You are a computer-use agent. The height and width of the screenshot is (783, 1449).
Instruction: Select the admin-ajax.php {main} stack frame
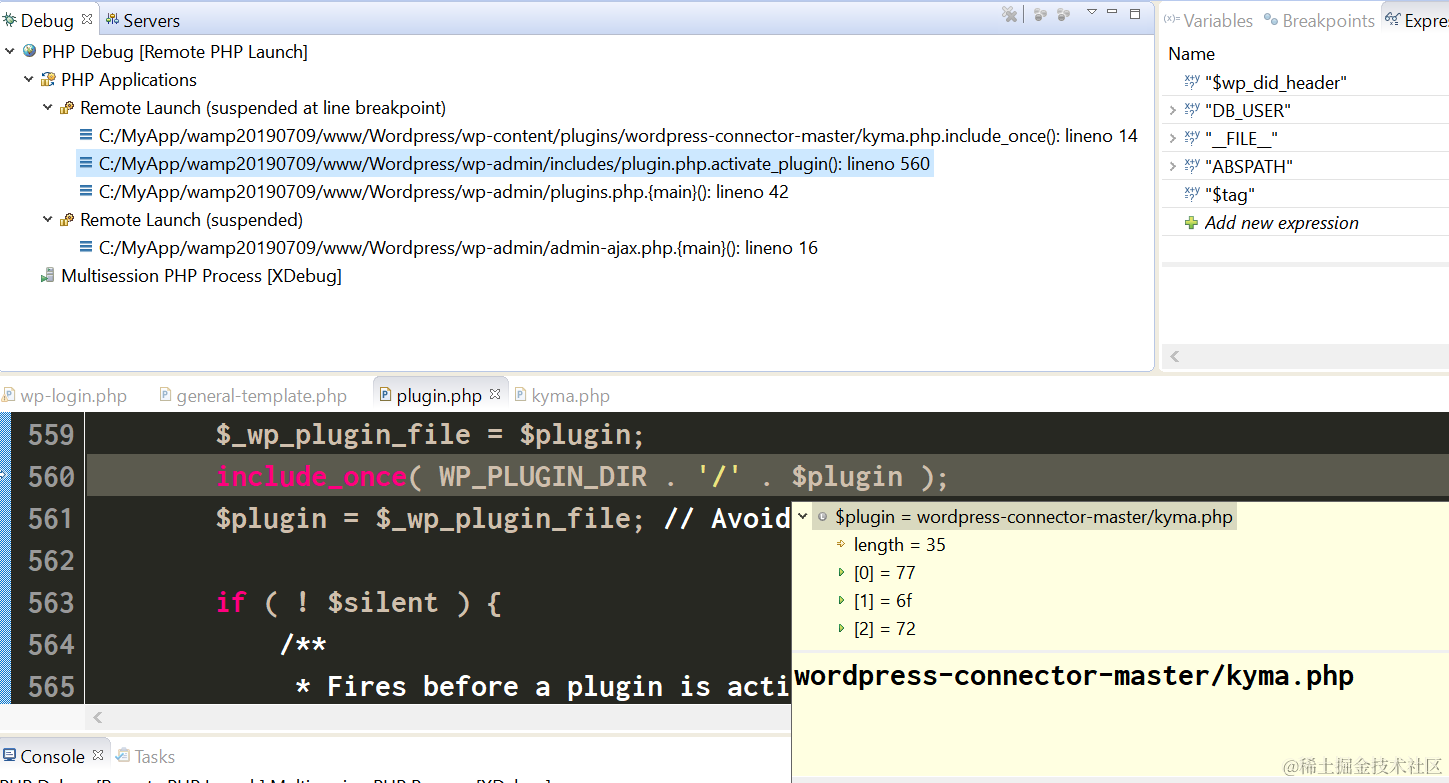[x=458, y=248]
